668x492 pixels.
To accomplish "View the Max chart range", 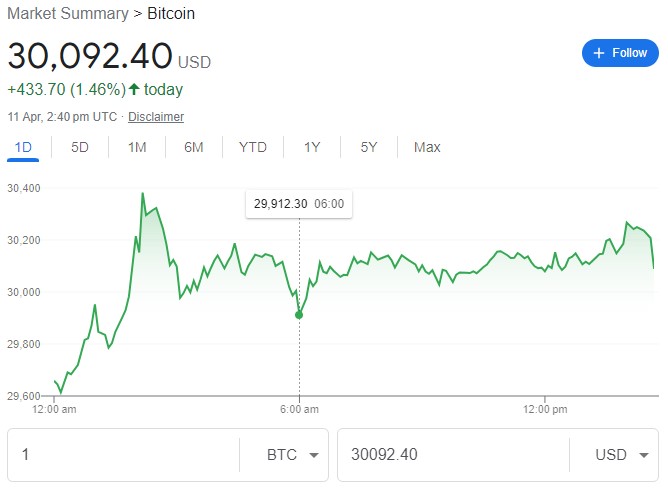I will click(427, 147).
